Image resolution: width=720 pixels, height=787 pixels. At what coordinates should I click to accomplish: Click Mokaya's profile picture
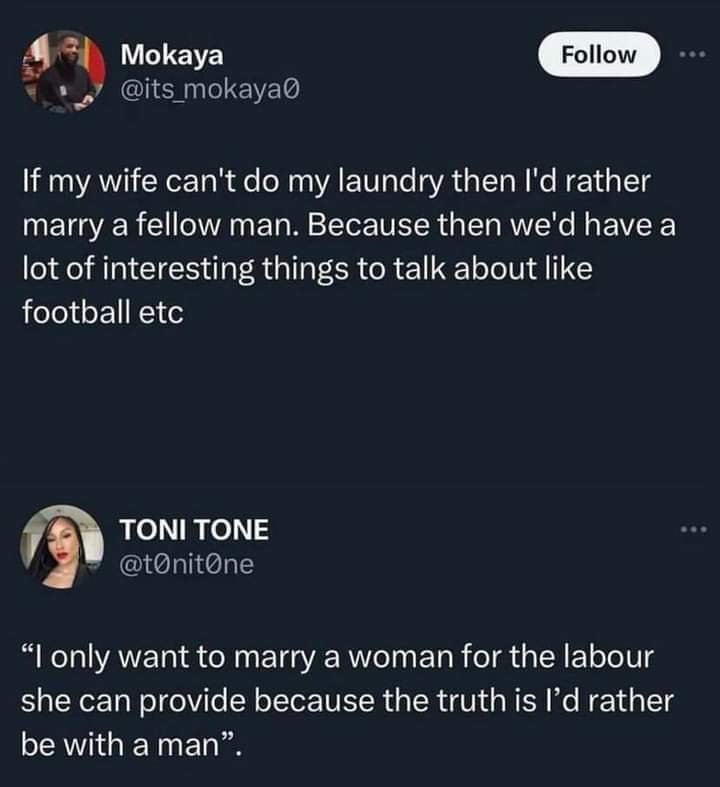(64, 71)
